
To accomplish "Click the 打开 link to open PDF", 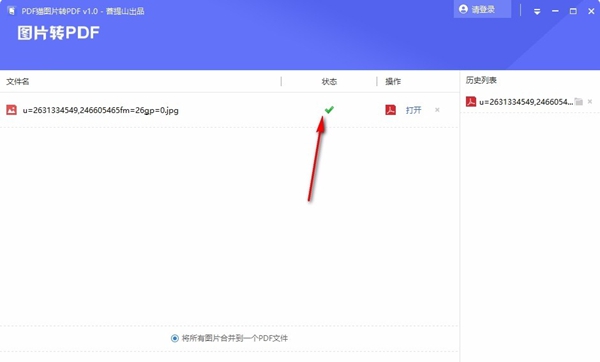I will [x=414, y=110].
